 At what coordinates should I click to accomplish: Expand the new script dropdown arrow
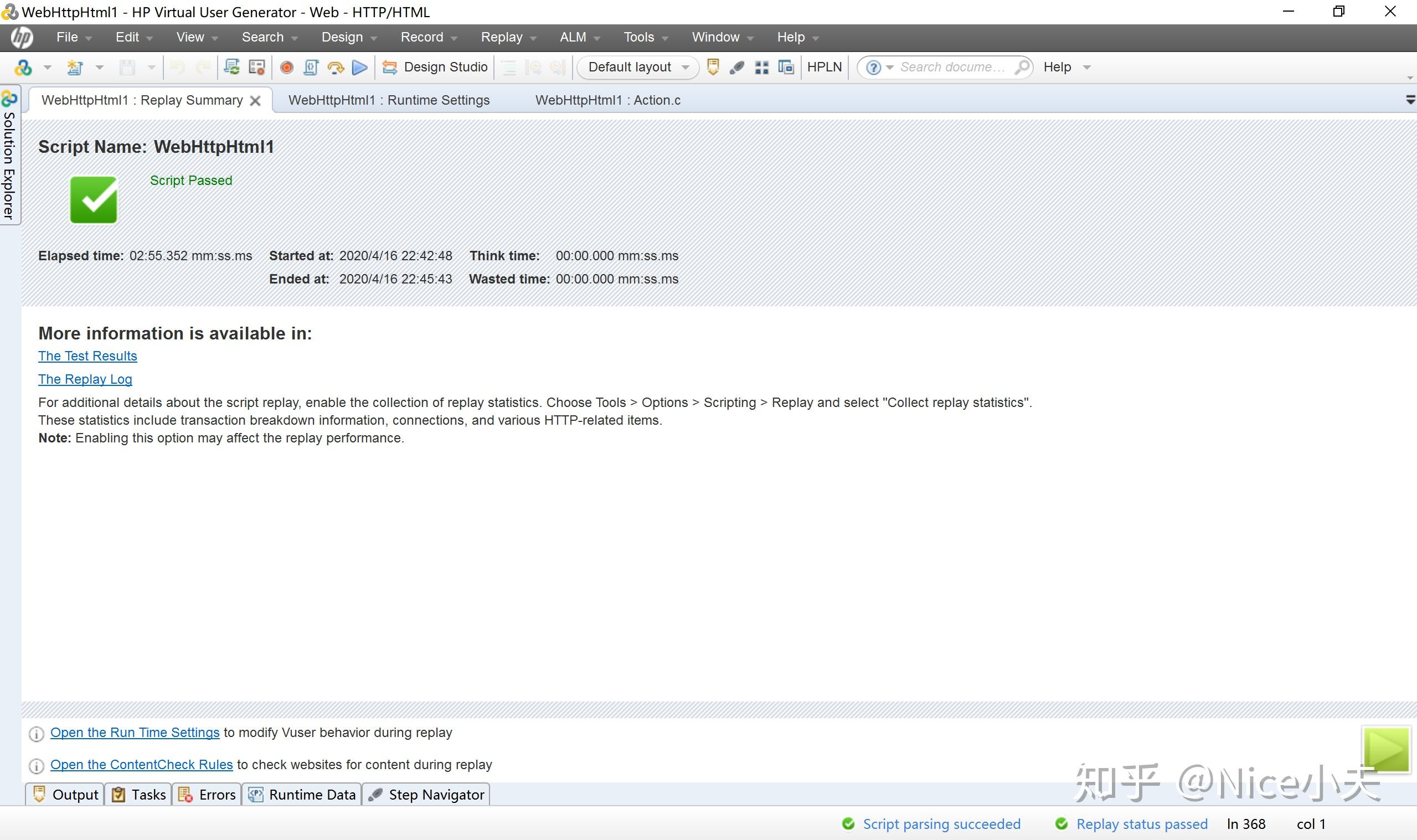point(100,68)
